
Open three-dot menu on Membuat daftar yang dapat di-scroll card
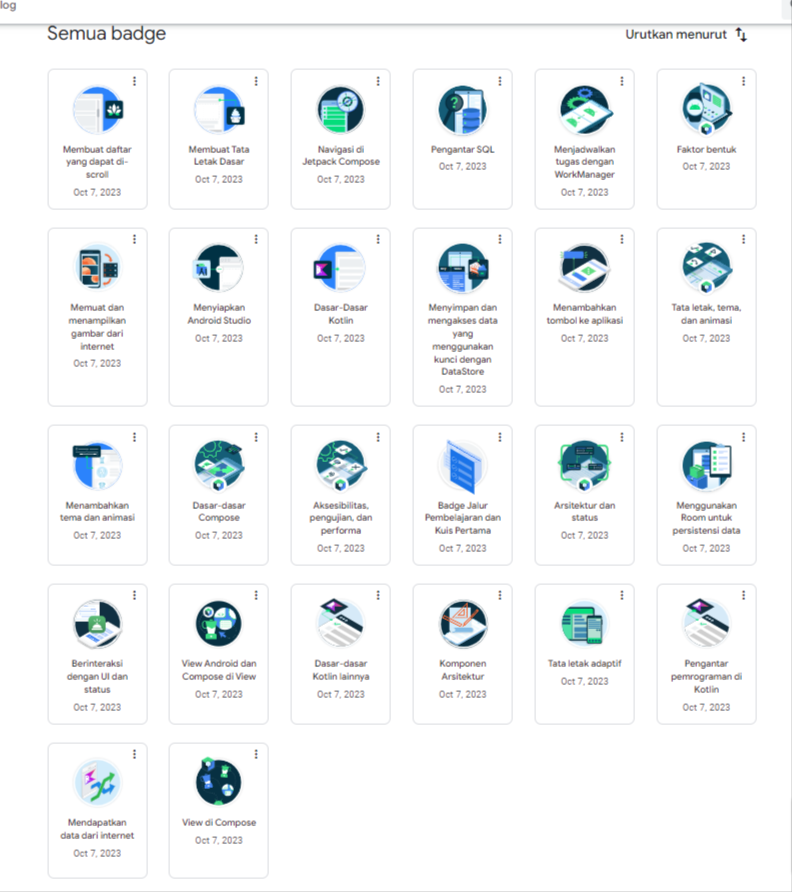(x=134, y=81)
